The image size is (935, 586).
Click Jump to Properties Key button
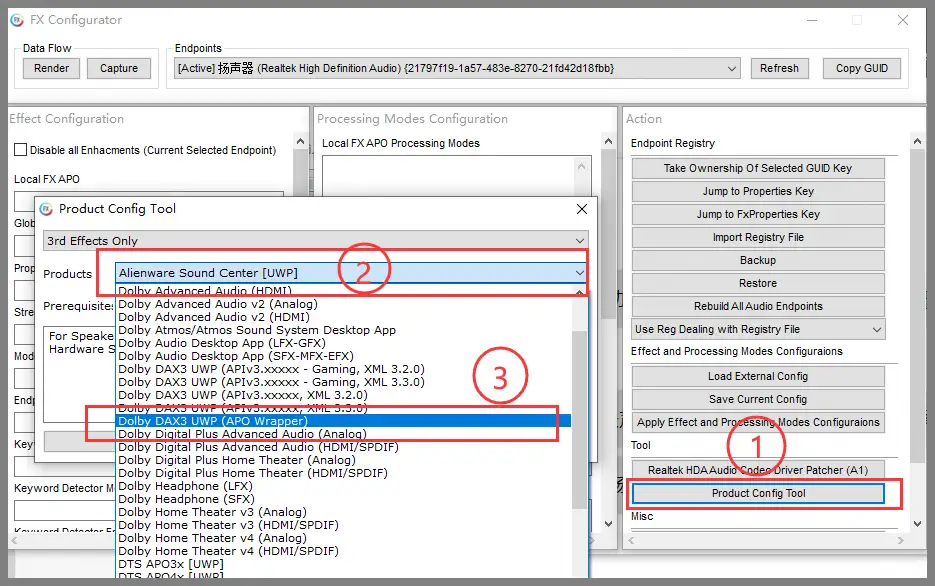[758, 191]
